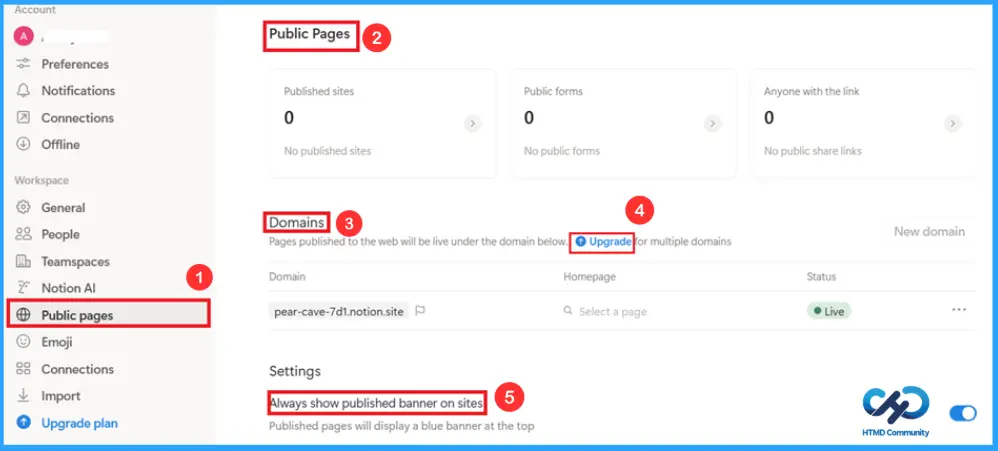Click the Import download arrow icon
Viewport: 998px width, 451px height.
24,396
